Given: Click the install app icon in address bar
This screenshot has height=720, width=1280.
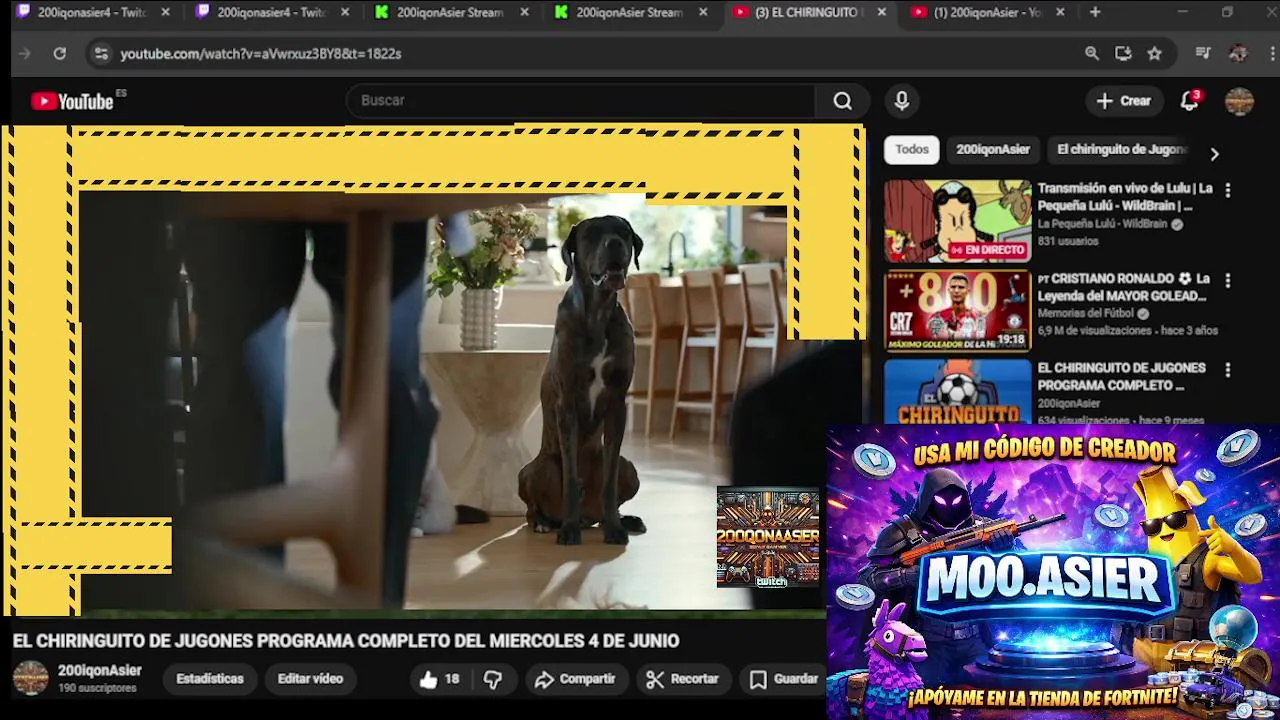Looking at the screenshot, I should (1123, 54).
